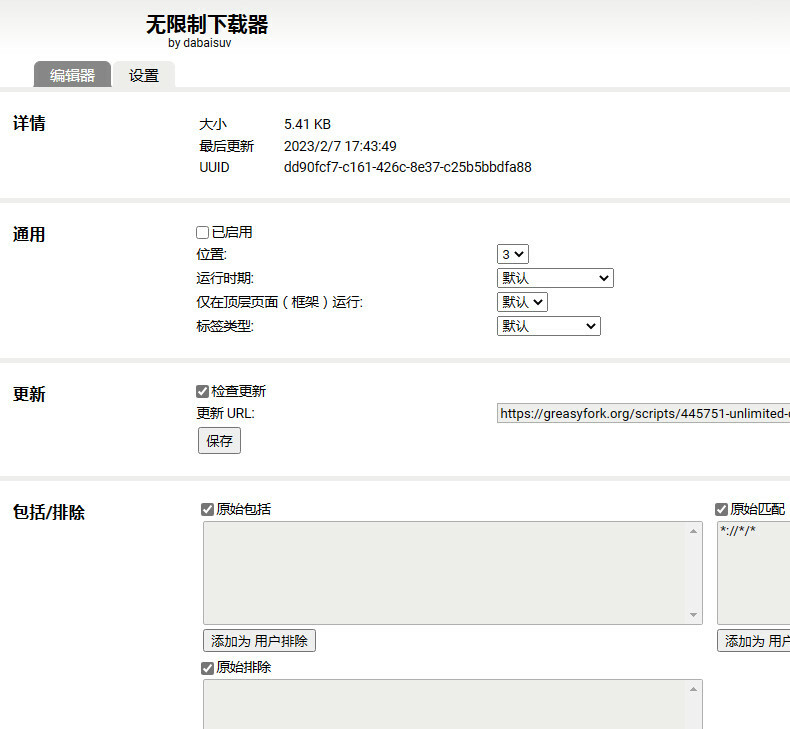This screenshot has height=729, width=790.
Task: Click the 更新 URL input field
Action: click(642, 414)
